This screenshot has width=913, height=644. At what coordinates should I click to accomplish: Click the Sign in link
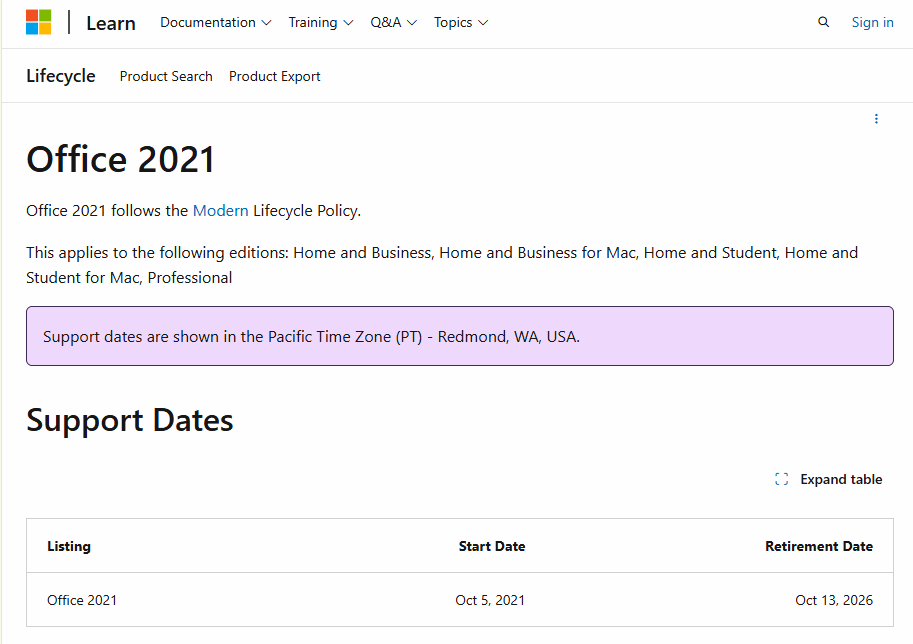click(x=872, y=22)
